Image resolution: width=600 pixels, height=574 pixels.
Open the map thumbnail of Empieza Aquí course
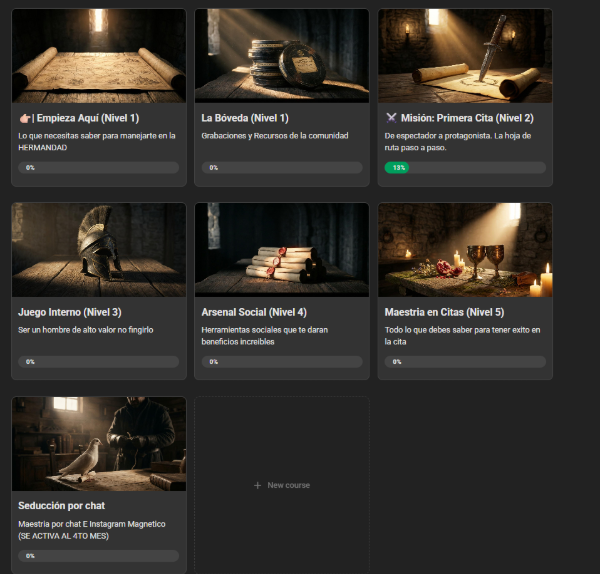tap(99, 56)
